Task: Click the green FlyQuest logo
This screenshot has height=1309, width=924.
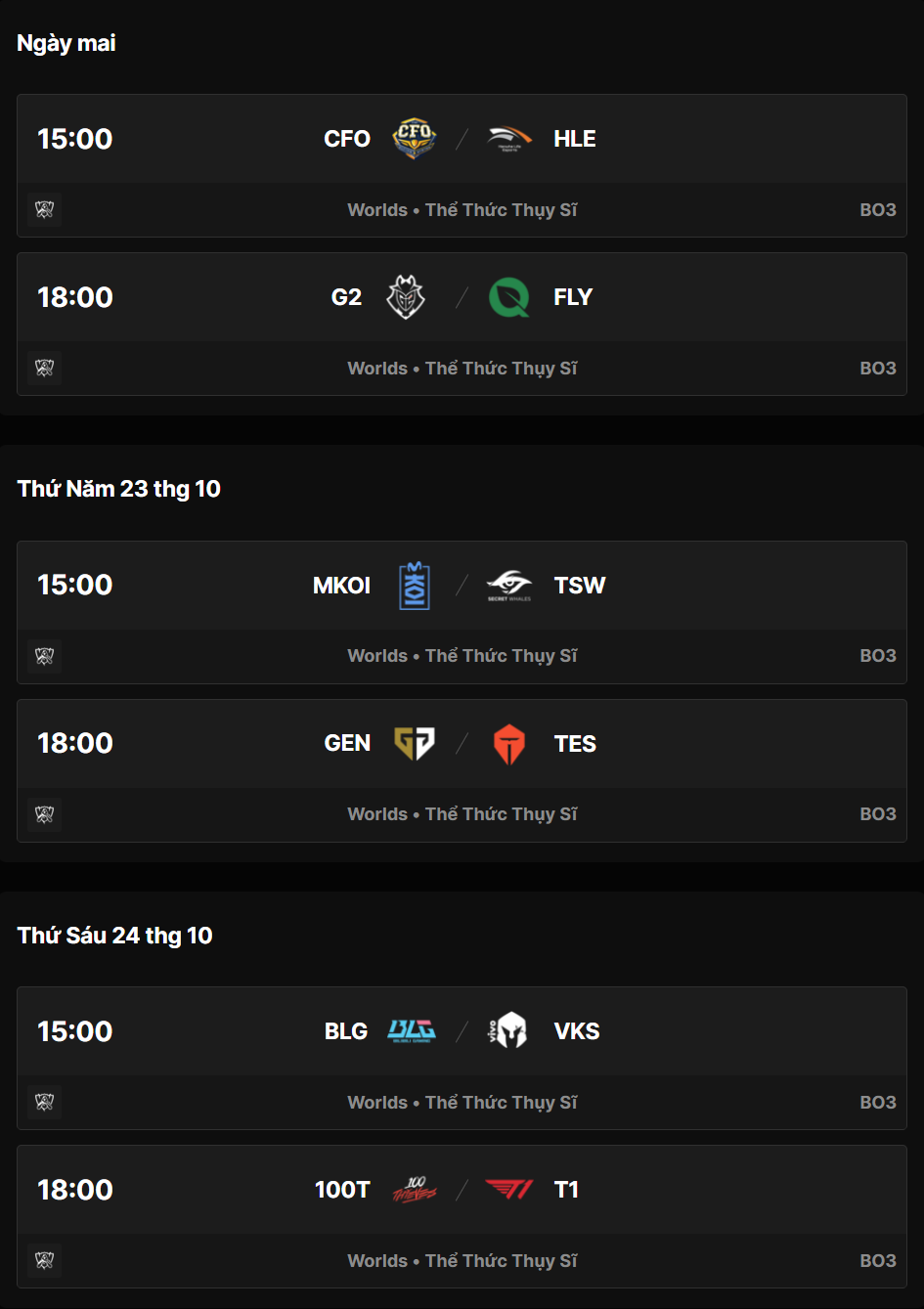Action: click(509, 297)
